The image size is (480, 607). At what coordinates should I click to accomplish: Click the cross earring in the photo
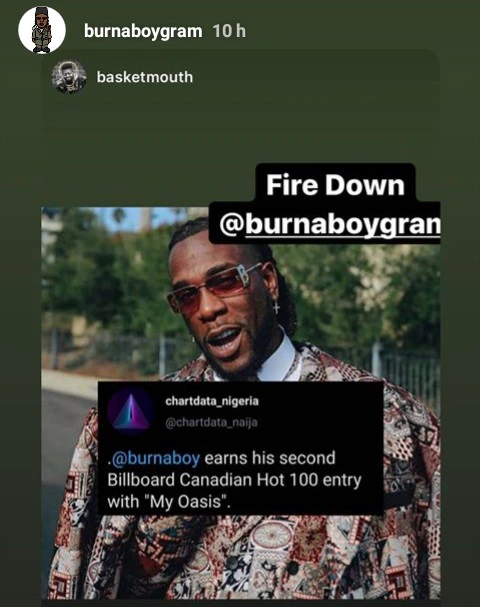(x=276, y=308)
